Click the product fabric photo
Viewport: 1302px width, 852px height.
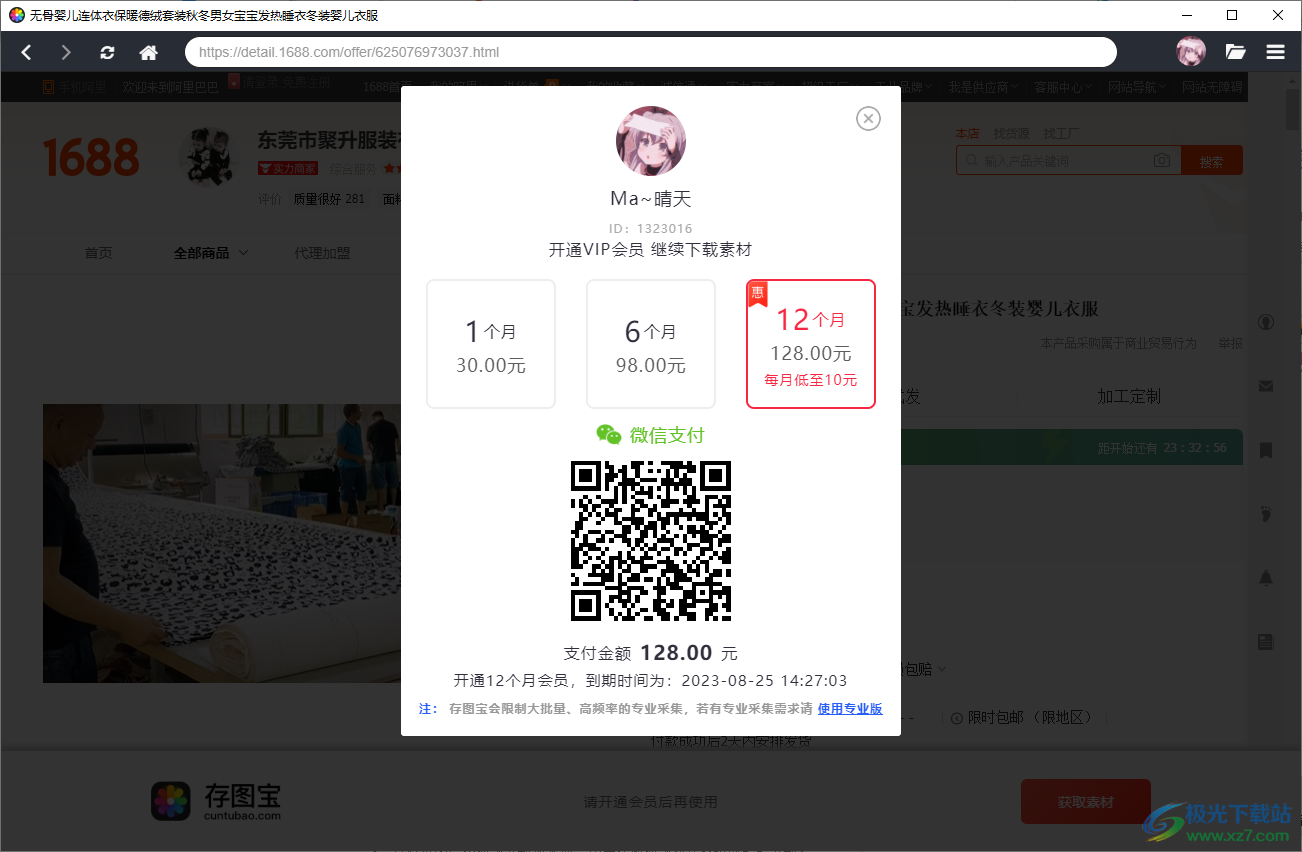coord(222,543)
